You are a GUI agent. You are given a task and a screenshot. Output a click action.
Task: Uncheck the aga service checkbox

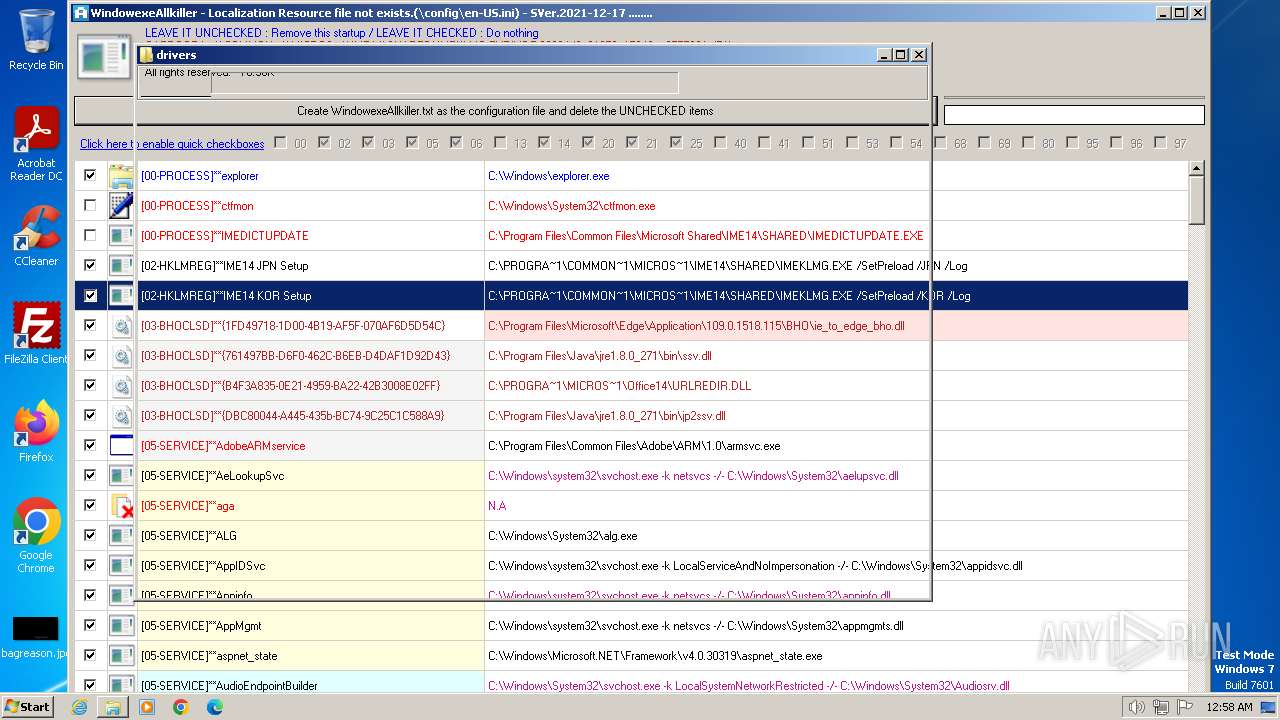click(90, 505)
